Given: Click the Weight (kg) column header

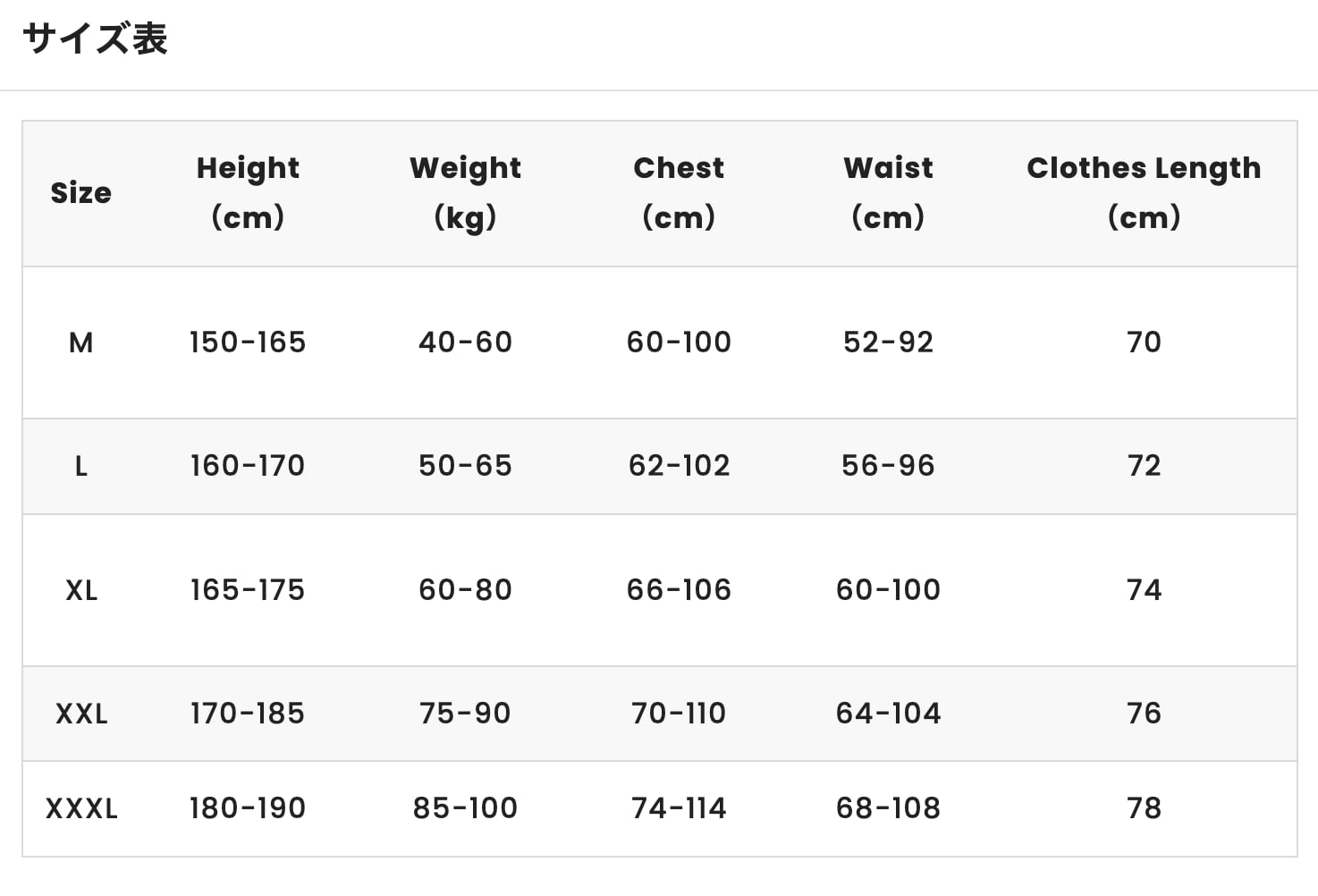Looking at the screenshot, I should 465,192.
